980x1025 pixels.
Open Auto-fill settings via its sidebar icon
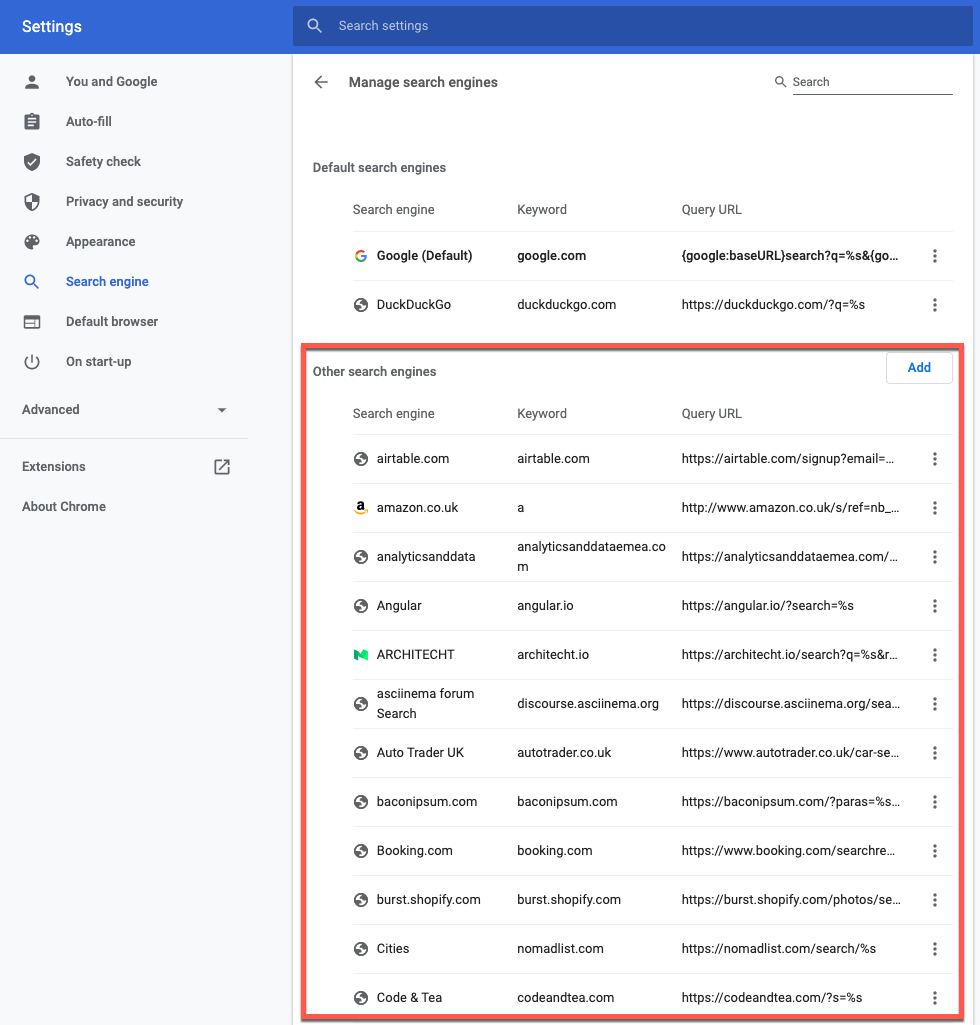click(x=31, y=121)
